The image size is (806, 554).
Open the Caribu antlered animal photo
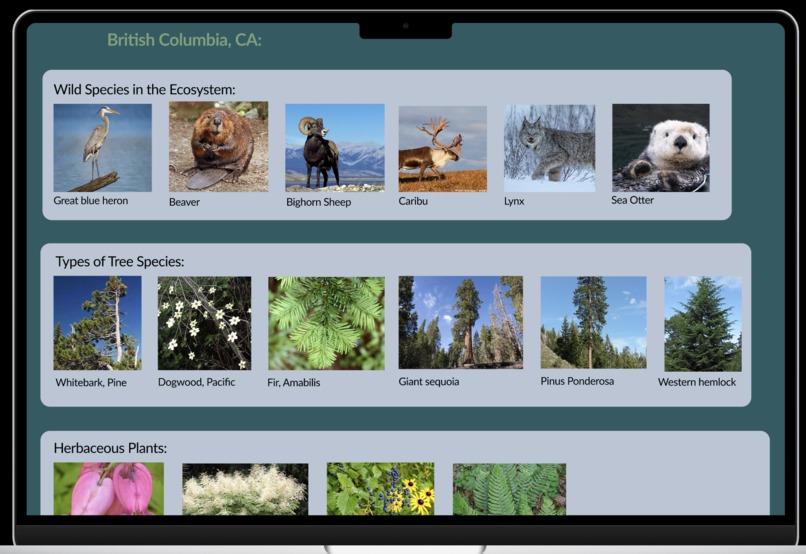[443, 149]
